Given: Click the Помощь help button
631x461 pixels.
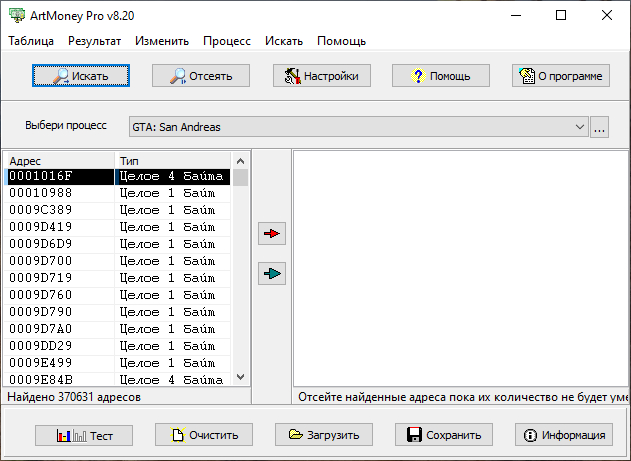Looking at the screenshot, I should coord(441,76).
